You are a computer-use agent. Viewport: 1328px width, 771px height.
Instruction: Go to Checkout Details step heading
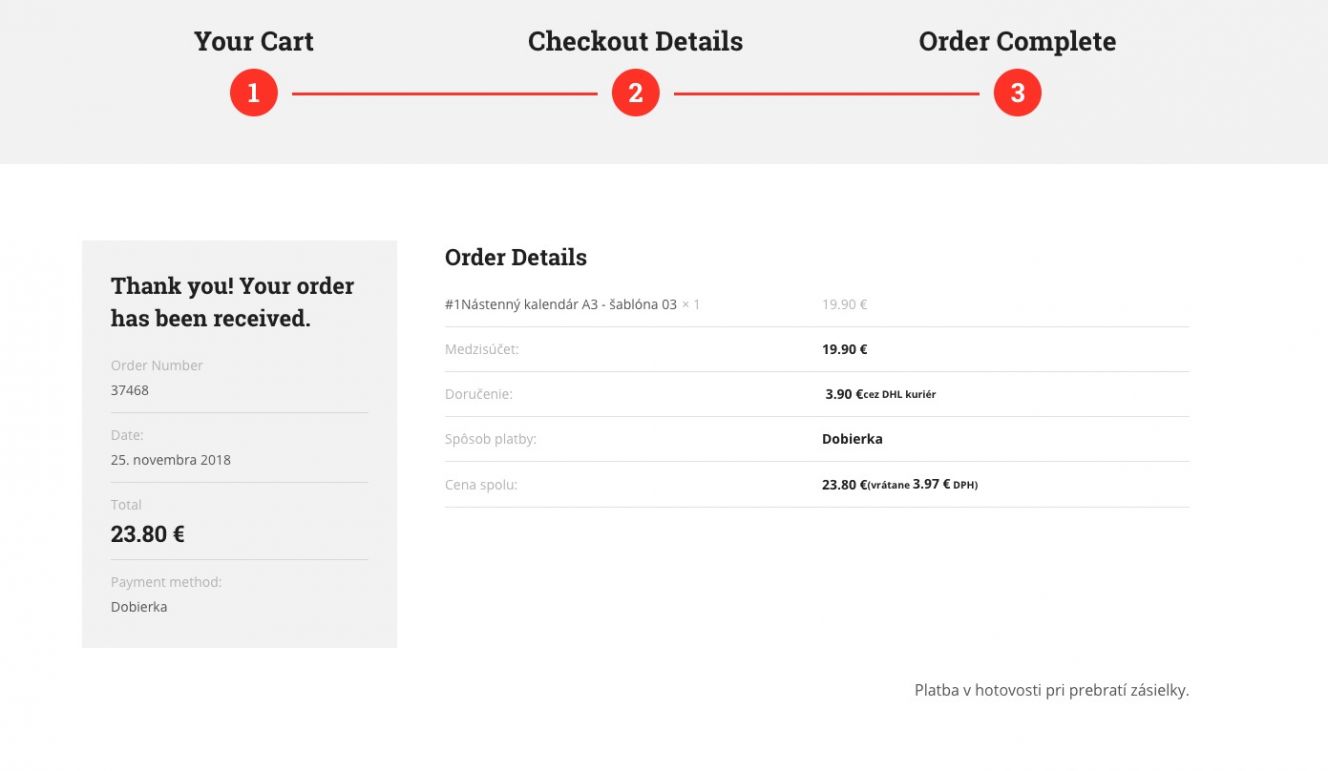tap(635, 41)
